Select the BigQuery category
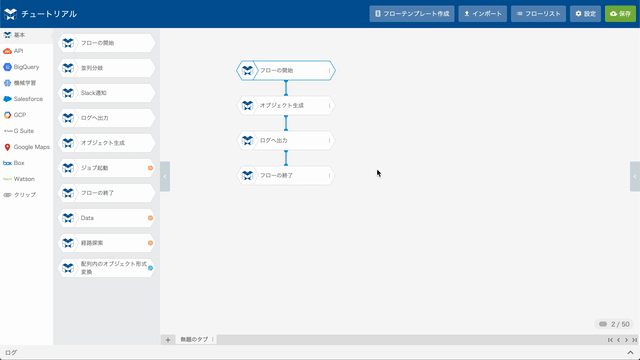The height and width of the screenshot is (360, 640). (26, 67)
